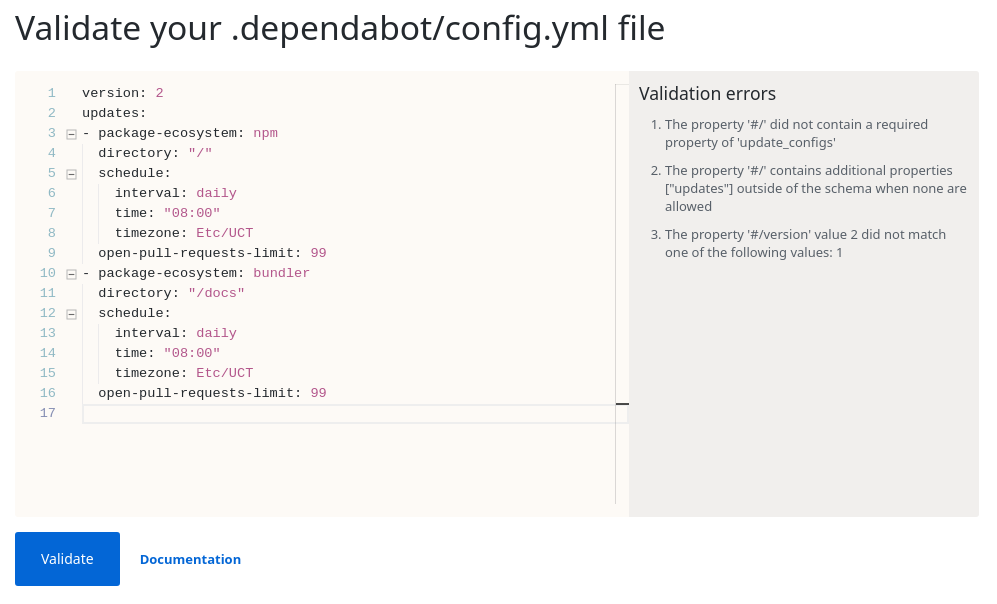Collapse the schedule fold on line 5

pyautogui.click(x=71, y=174)
